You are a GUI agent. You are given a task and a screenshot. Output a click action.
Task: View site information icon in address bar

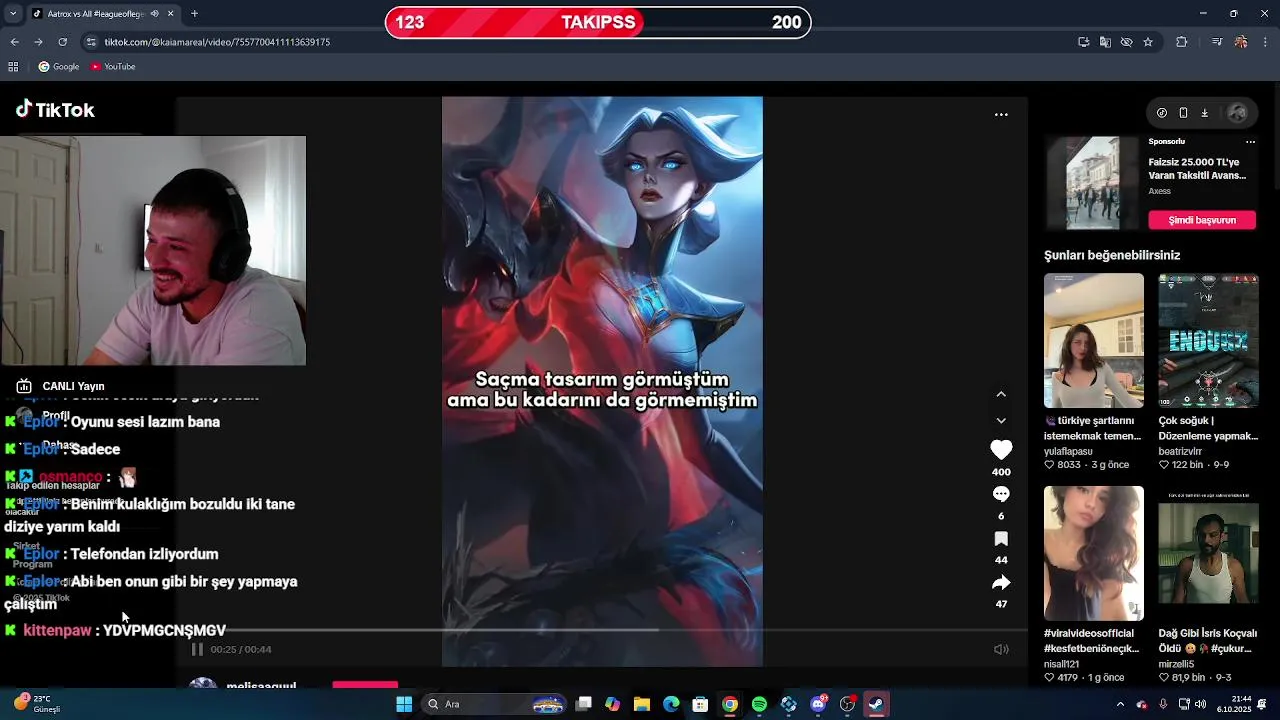point(91,42)
